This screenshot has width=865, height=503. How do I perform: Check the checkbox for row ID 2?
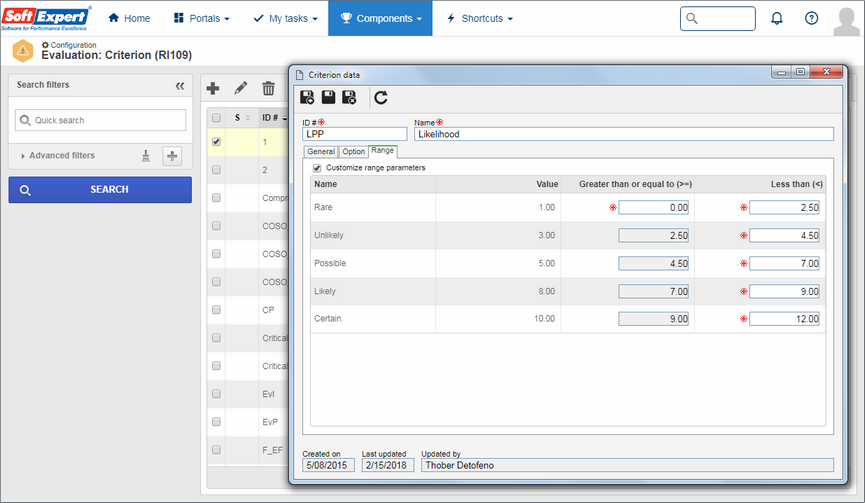216,170
